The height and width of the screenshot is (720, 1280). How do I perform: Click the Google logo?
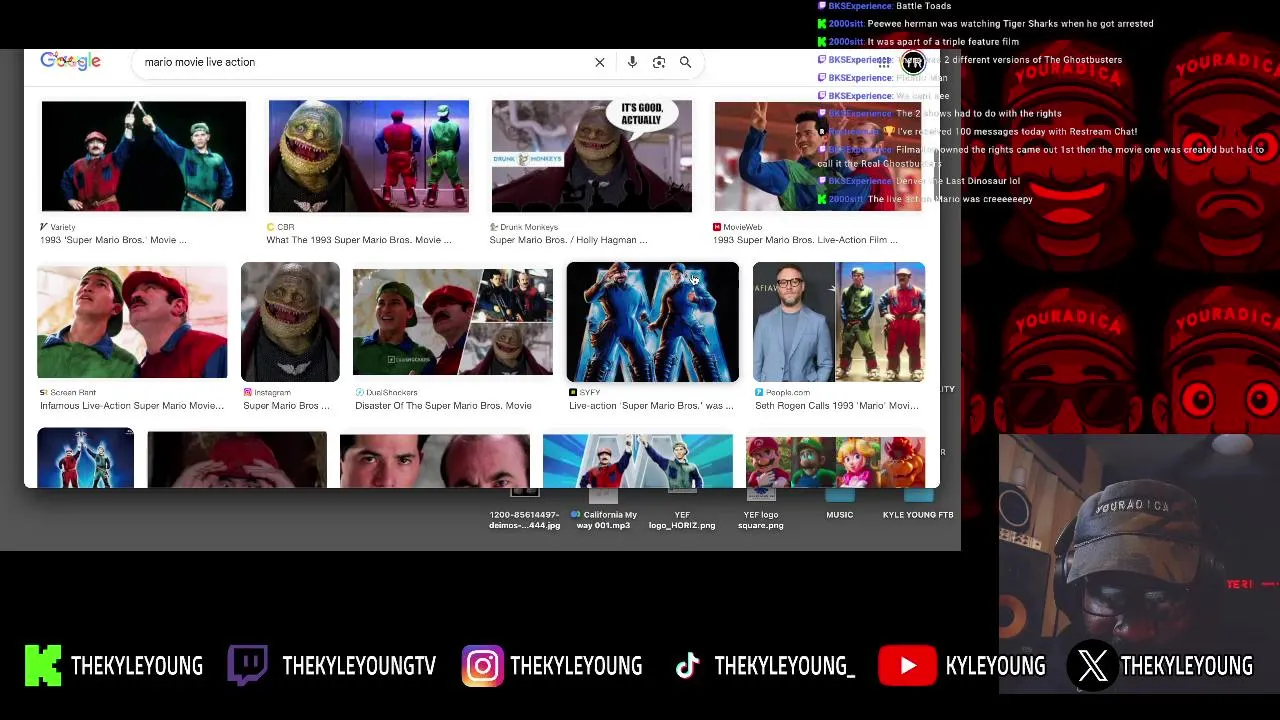pos(70,61)
